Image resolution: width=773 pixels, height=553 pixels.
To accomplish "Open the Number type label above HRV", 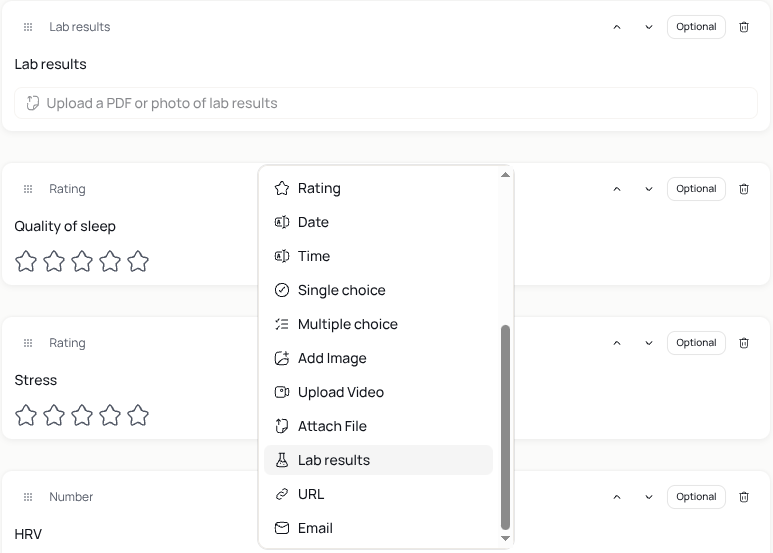I will tap(71, 497).
